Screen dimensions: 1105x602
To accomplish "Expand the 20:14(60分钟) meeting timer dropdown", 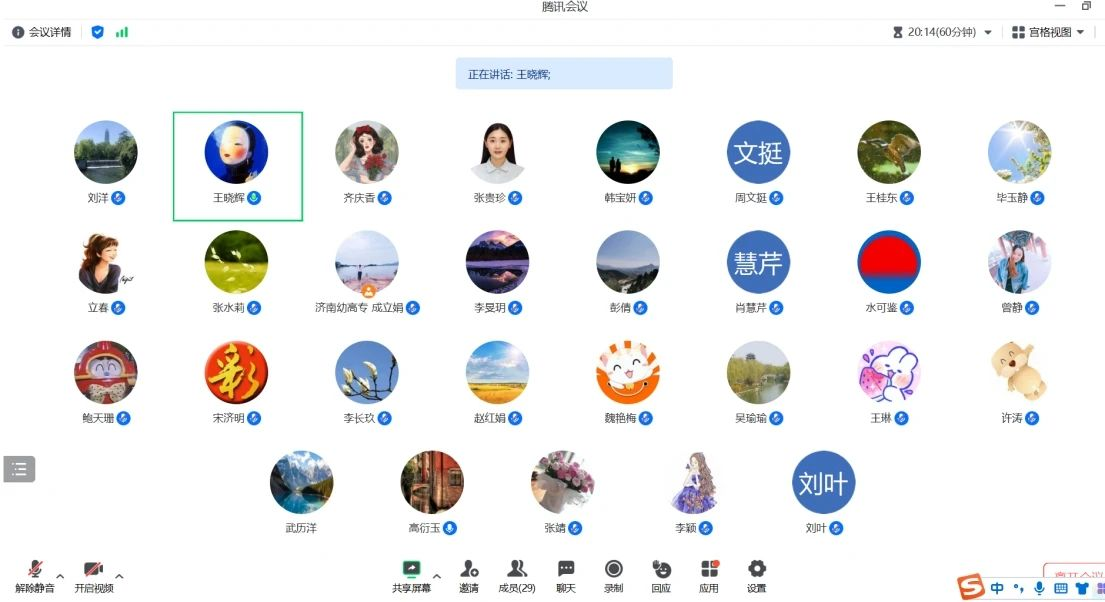I will pyautogui.click(x=942, y=32).
